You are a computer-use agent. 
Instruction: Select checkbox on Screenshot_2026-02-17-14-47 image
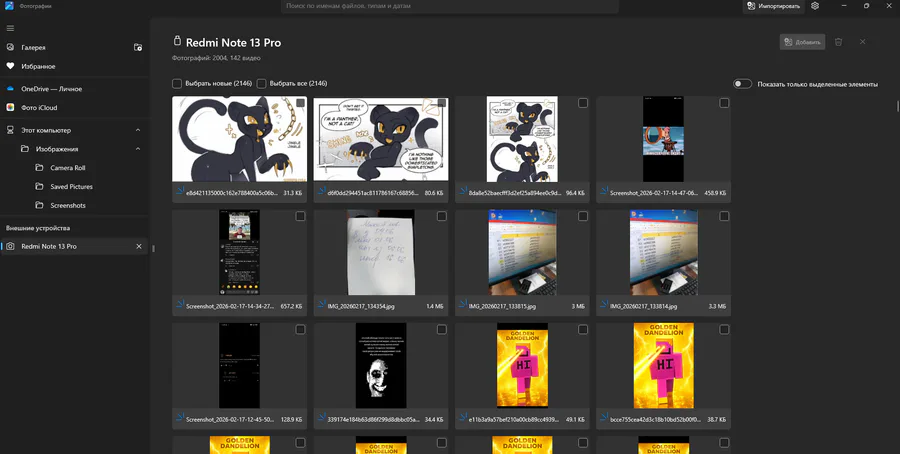coord(724,103)
